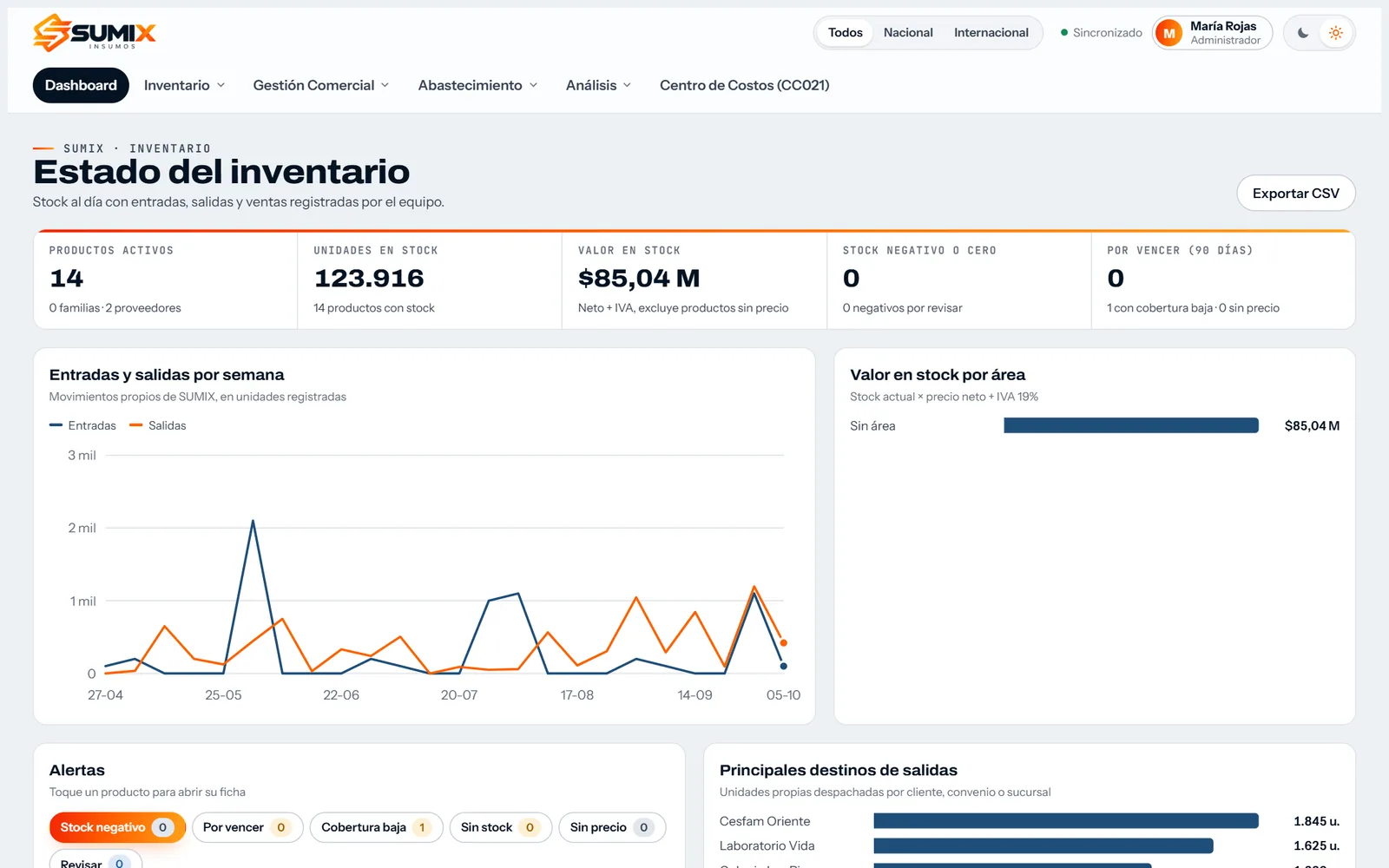Screen dimensions: 1389x868
Task: Open the Unidades en stock card
Action: point(430,279)
